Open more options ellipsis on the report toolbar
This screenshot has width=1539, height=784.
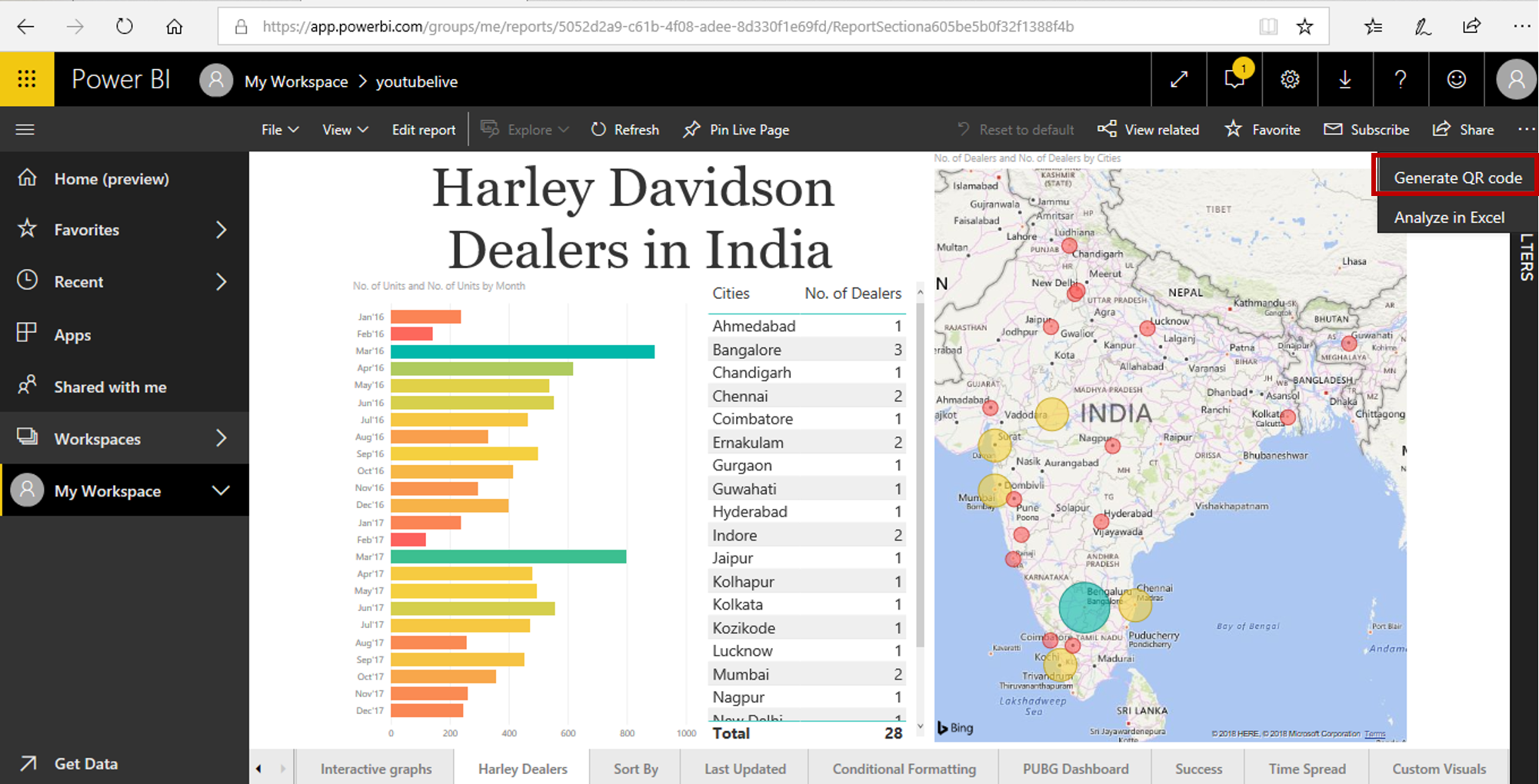[1526, 129]
